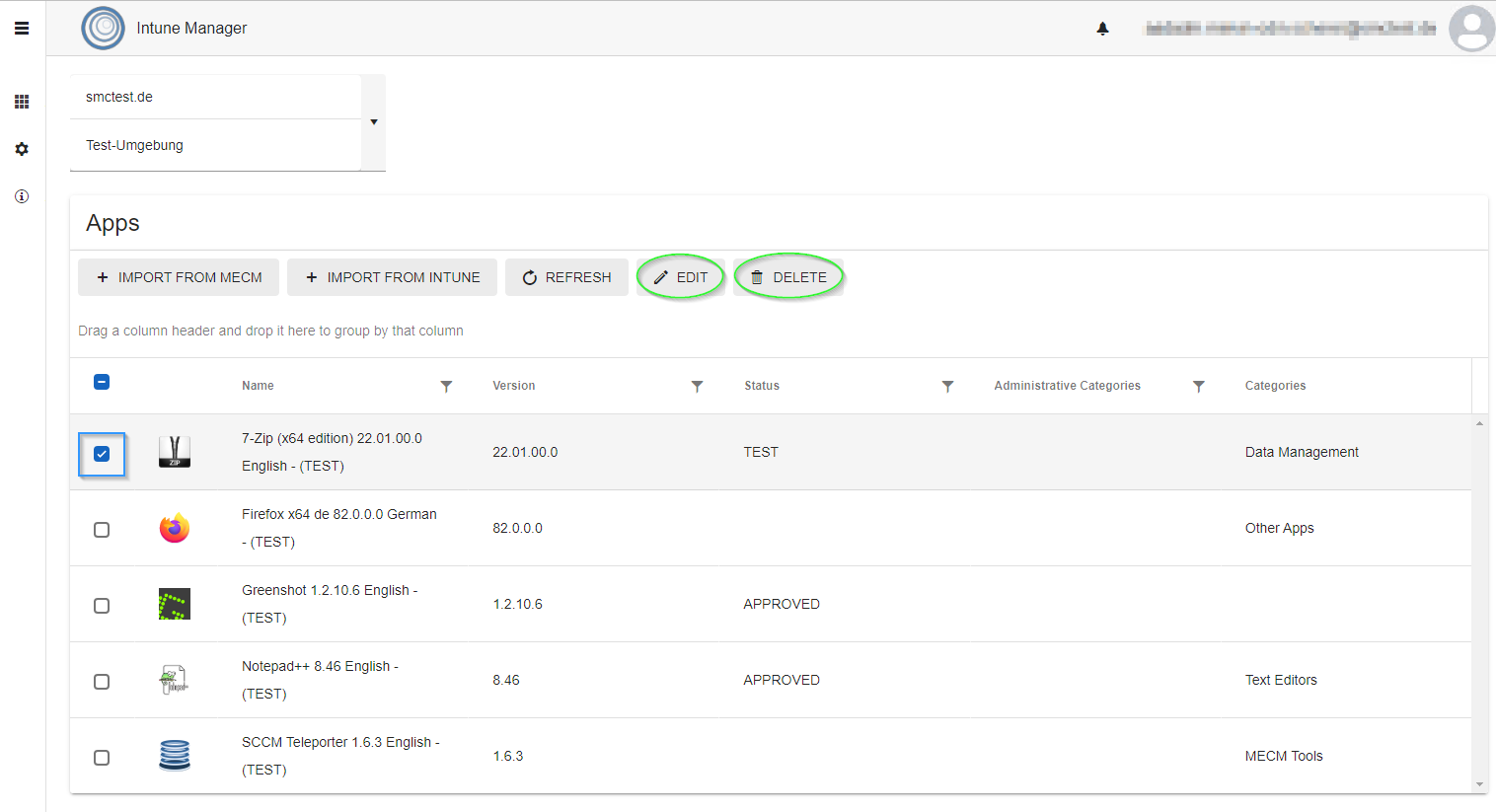Click Import from MECM button
This screenshot has height=812, width=1496.
pos(179,277)
